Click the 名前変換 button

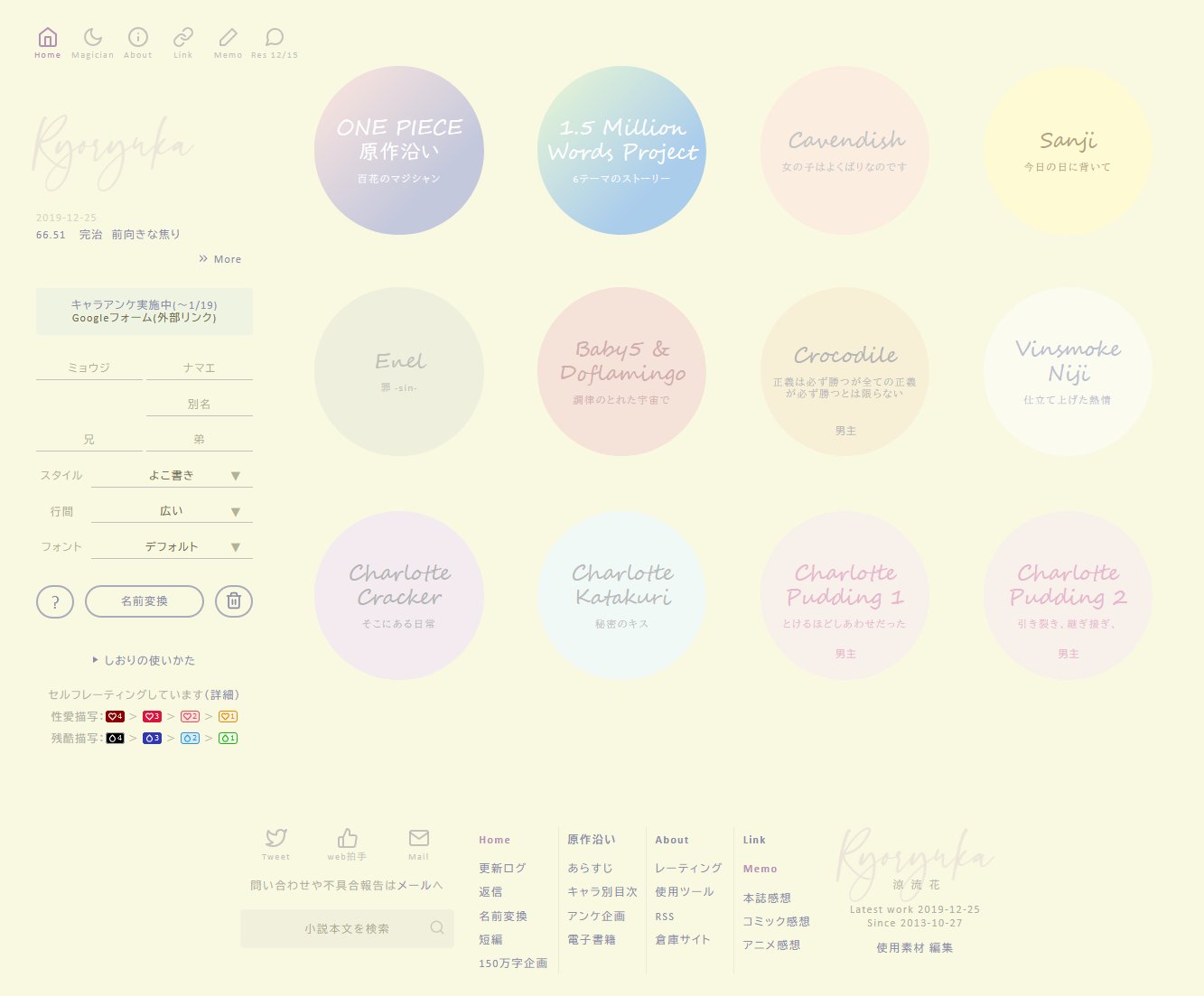click(145, 601)
